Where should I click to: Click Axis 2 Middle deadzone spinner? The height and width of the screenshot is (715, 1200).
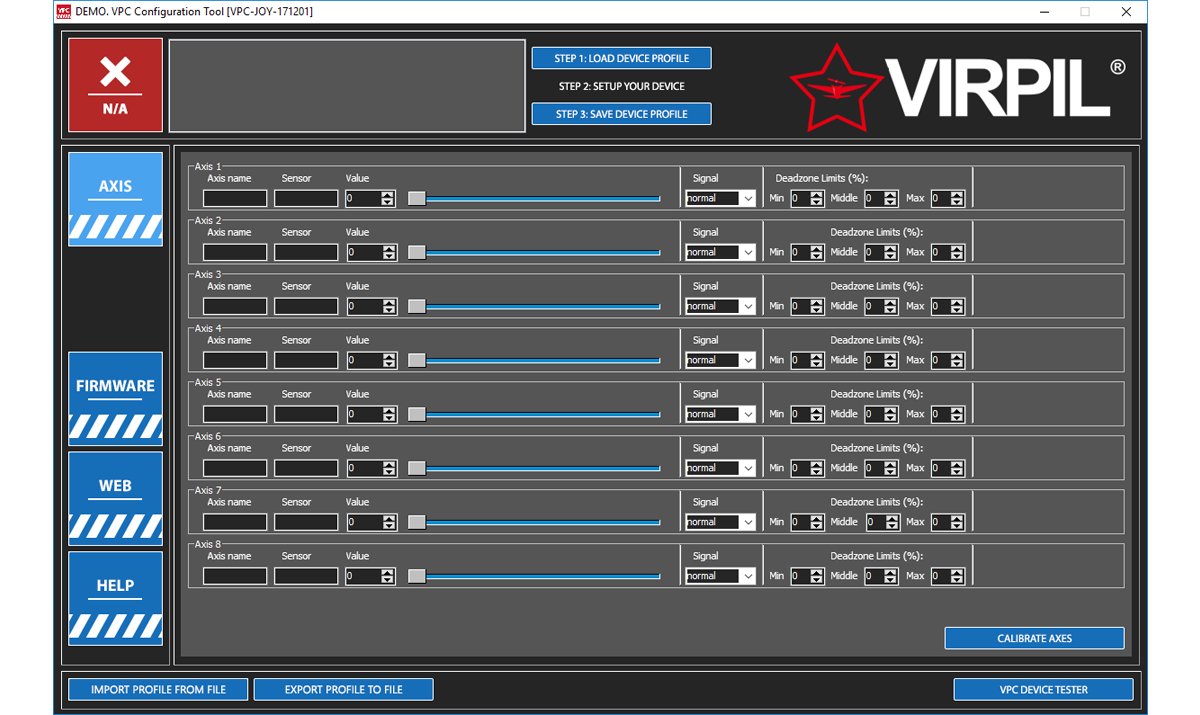click(881, 252)
